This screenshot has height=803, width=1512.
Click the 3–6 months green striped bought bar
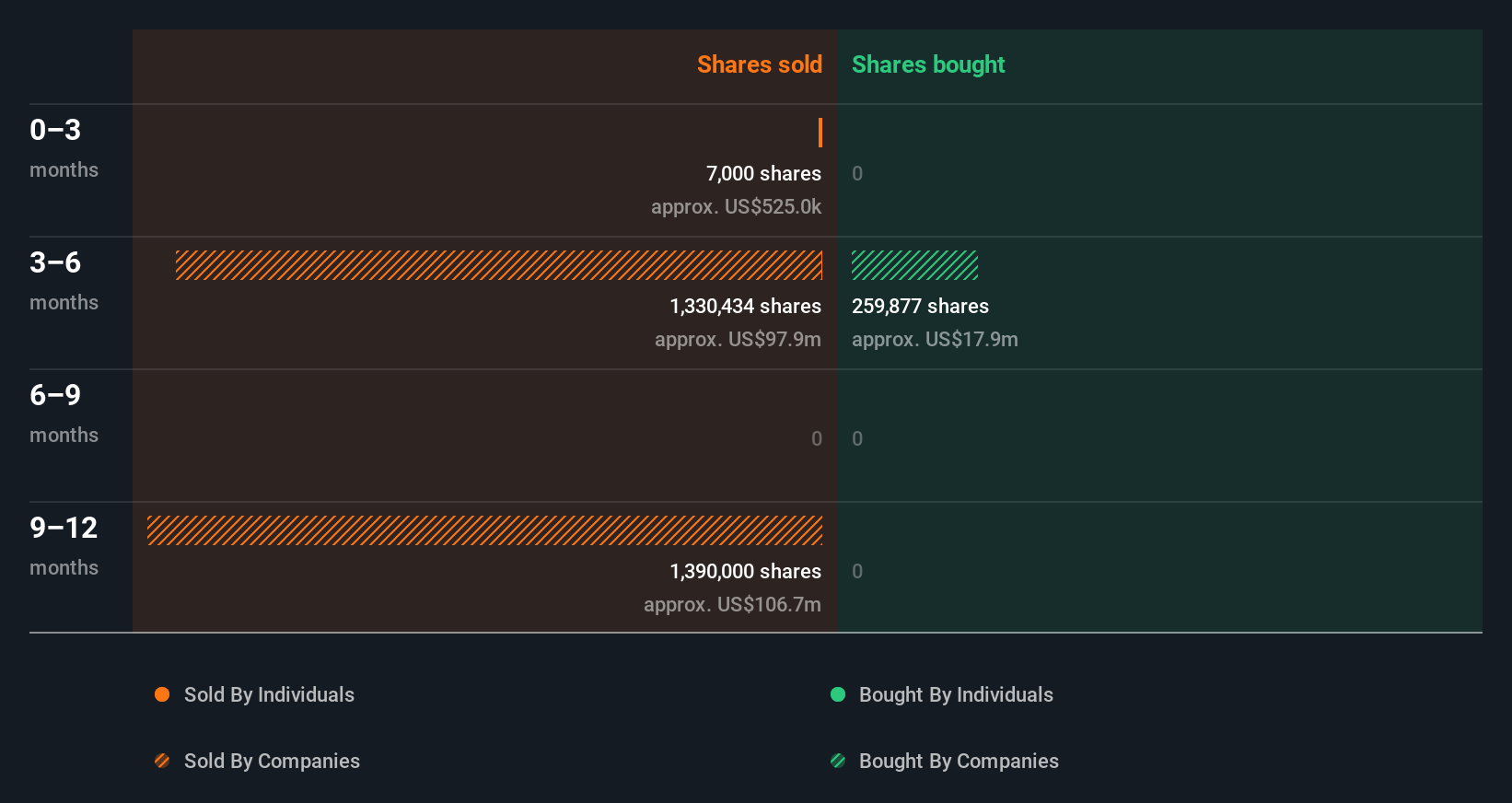pyautogui.click(x=914, y=265)
